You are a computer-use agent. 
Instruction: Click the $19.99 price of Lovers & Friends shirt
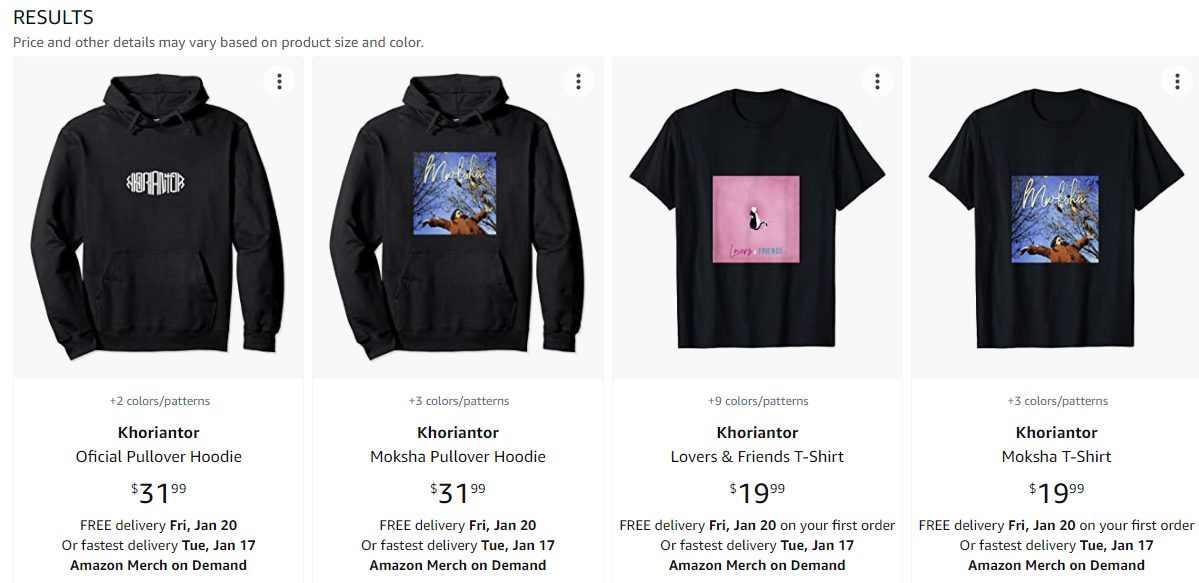(757, 493)
